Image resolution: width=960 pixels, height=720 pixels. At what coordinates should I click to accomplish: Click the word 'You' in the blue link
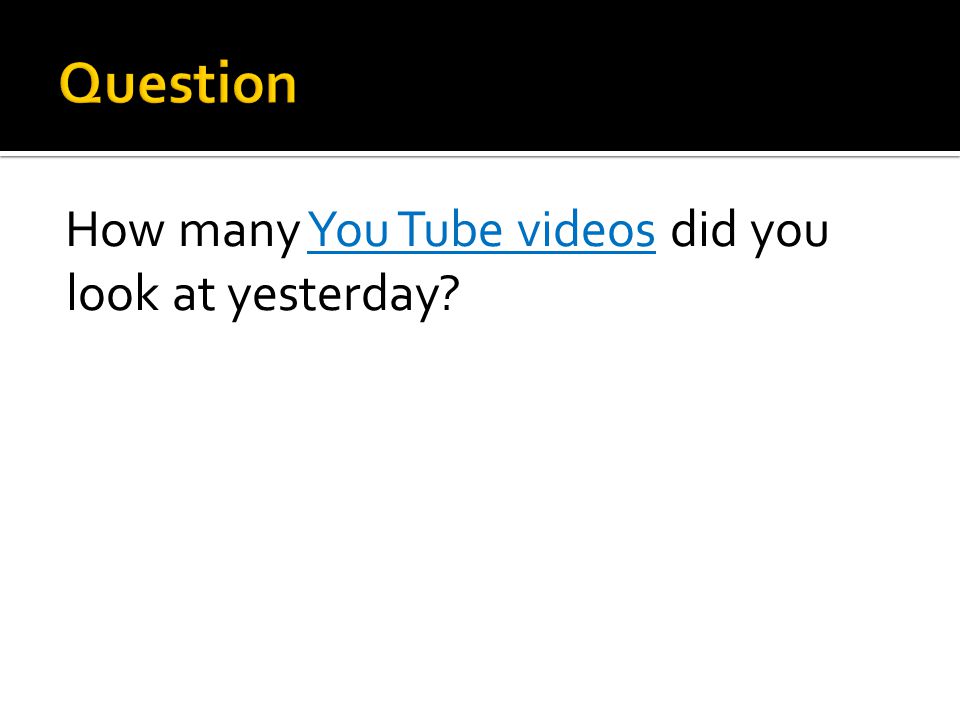348,230
